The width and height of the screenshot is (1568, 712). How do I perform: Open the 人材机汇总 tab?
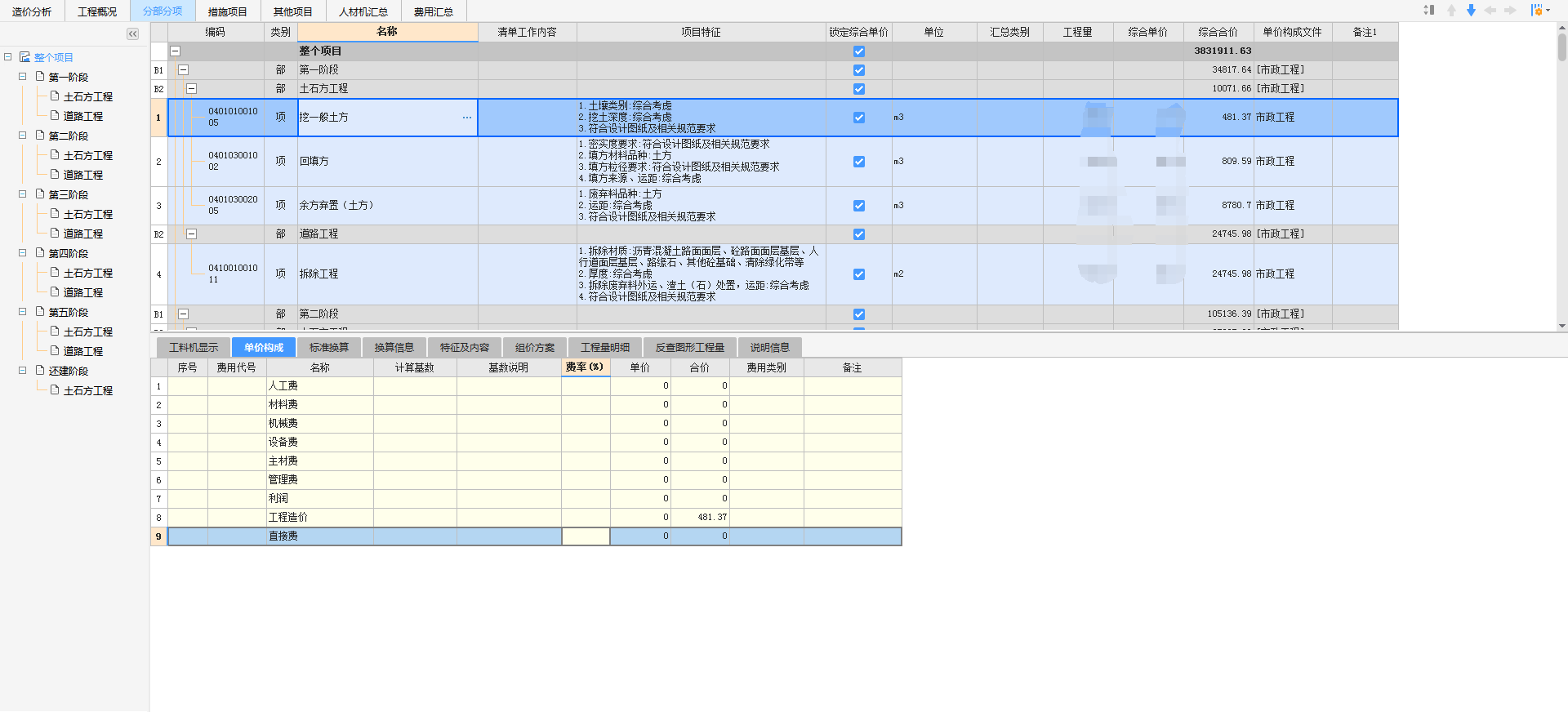[x=363, y=11]
